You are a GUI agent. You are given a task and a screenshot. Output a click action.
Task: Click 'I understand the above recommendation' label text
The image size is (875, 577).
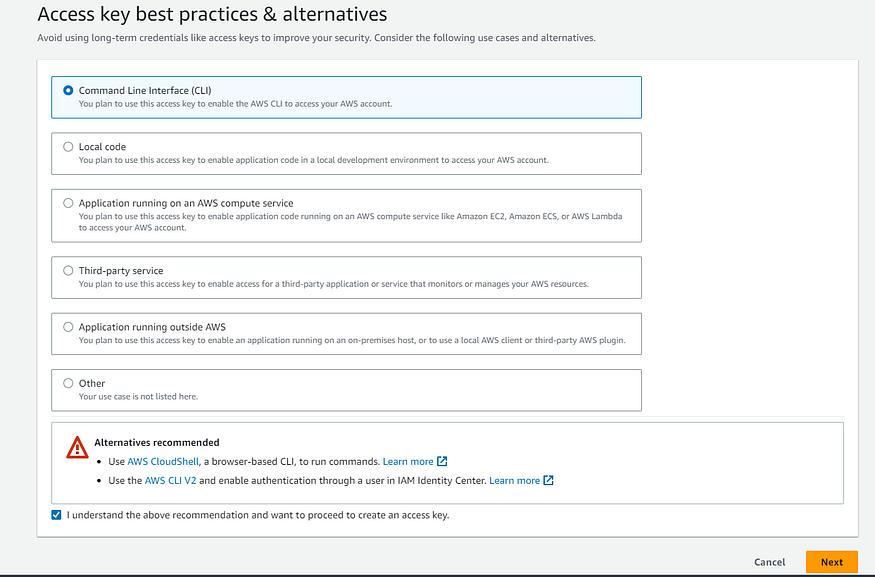(x=258, y=515)
